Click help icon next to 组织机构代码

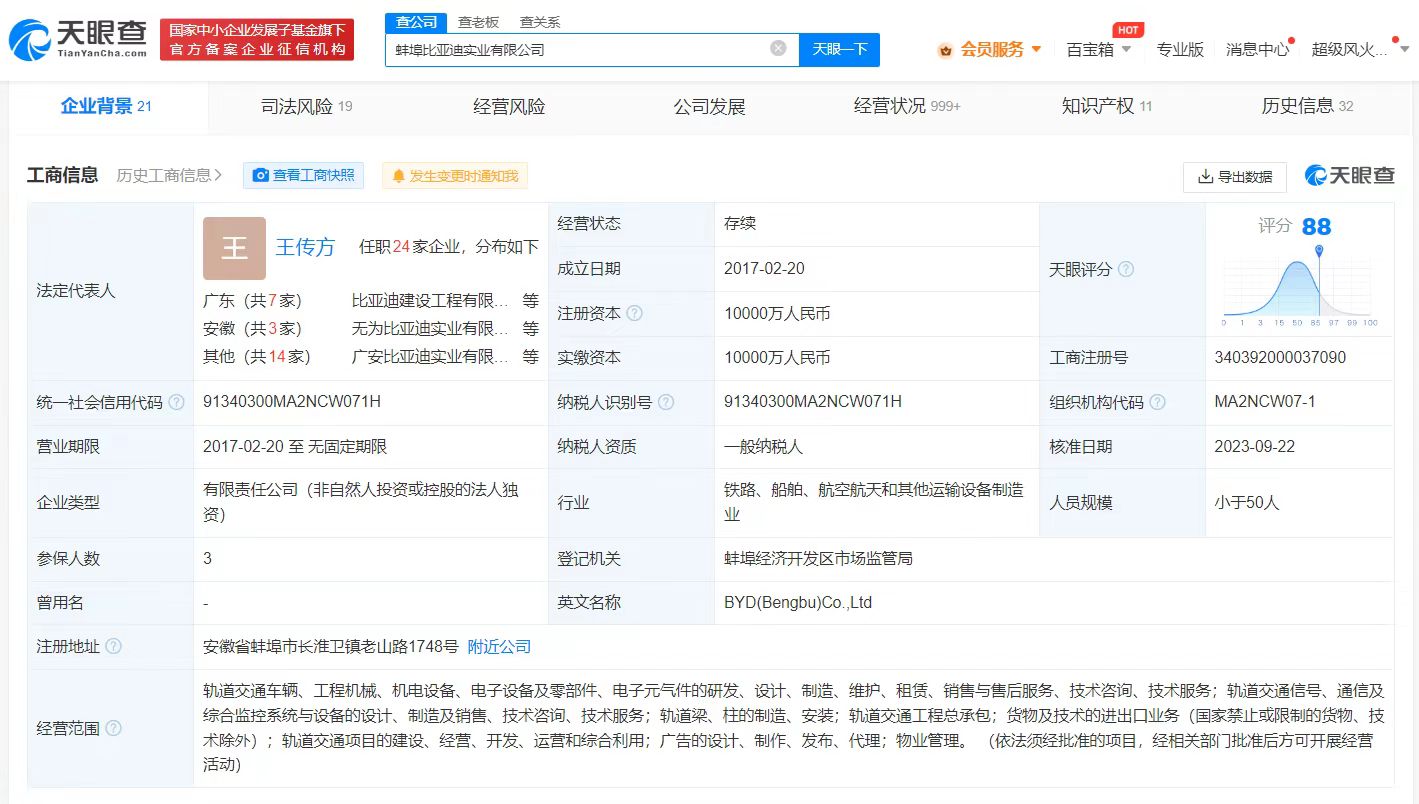pyautogui.click(x=1157, y=402)
